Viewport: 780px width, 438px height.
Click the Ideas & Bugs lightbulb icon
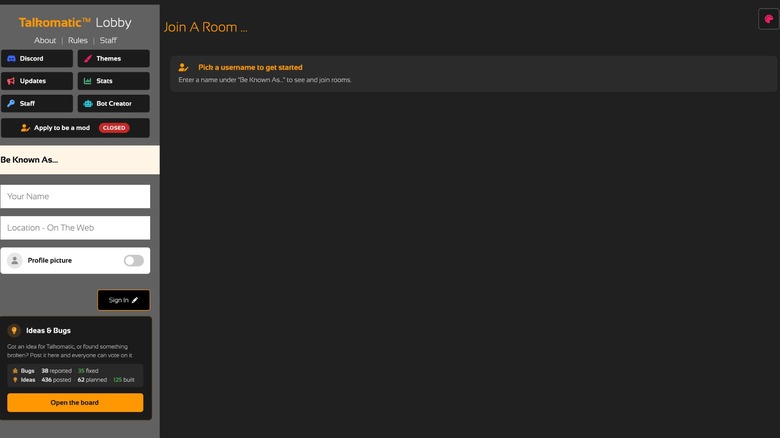coord(14,330)
